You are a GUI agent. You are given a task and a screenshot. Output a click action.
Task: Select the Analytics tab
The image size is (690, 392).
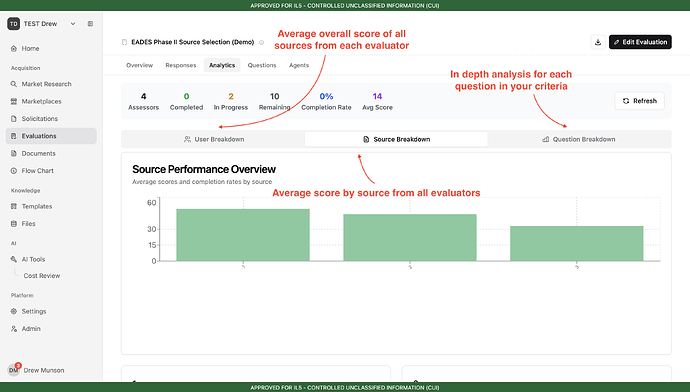222,65
